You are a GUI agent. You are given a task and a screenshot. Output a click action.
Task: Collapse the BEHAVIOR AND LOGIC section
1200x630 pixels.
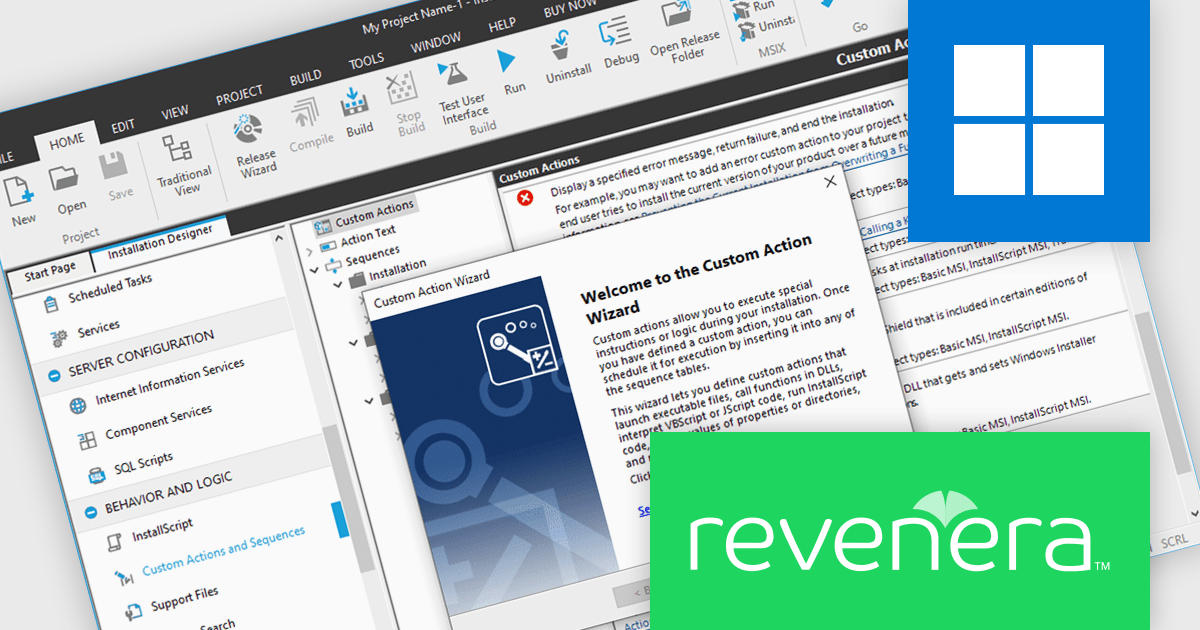pos(90,511)
